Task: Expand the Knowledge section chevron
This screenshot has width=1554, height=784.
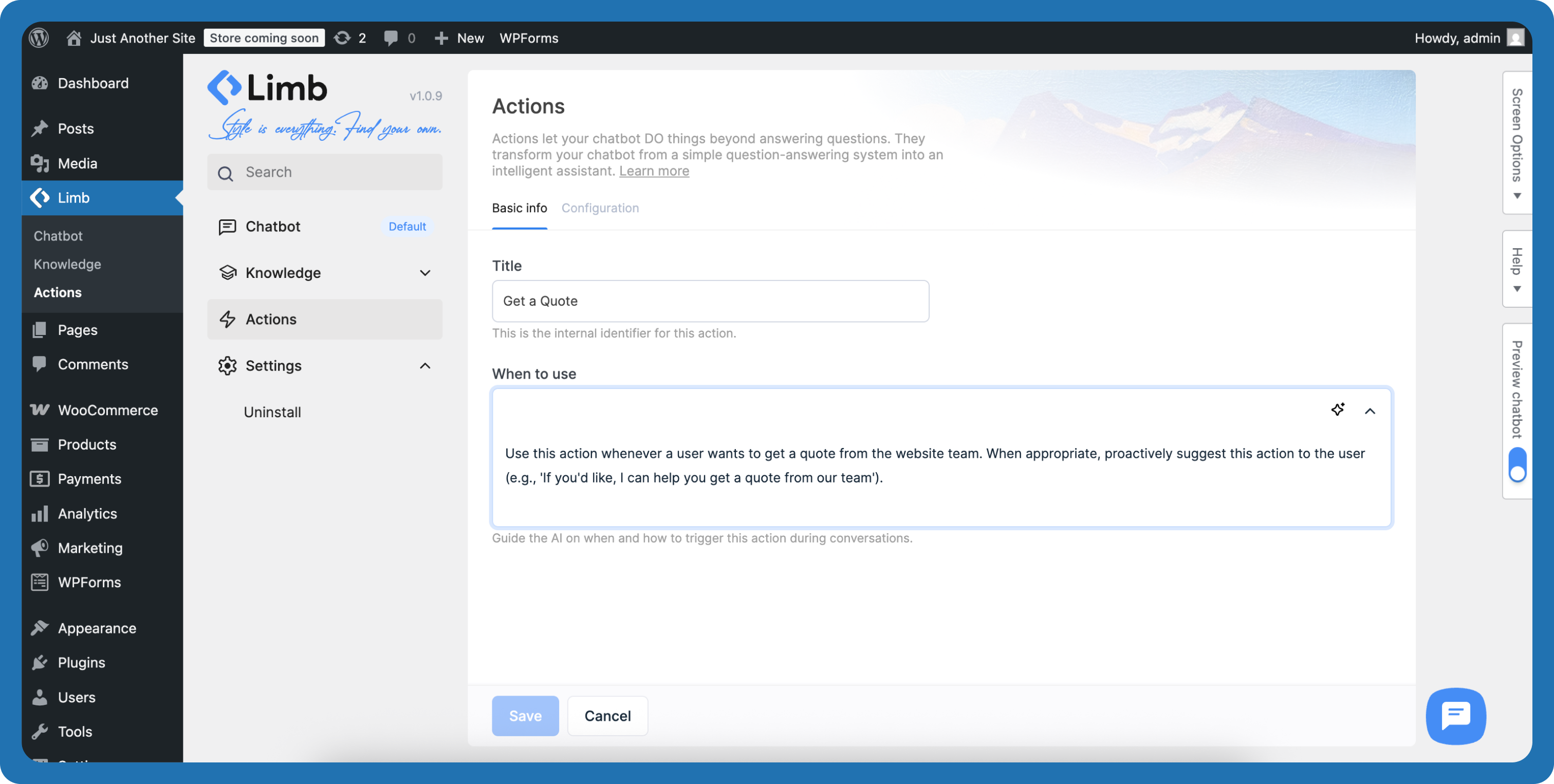Action: (x=424, y=273)
